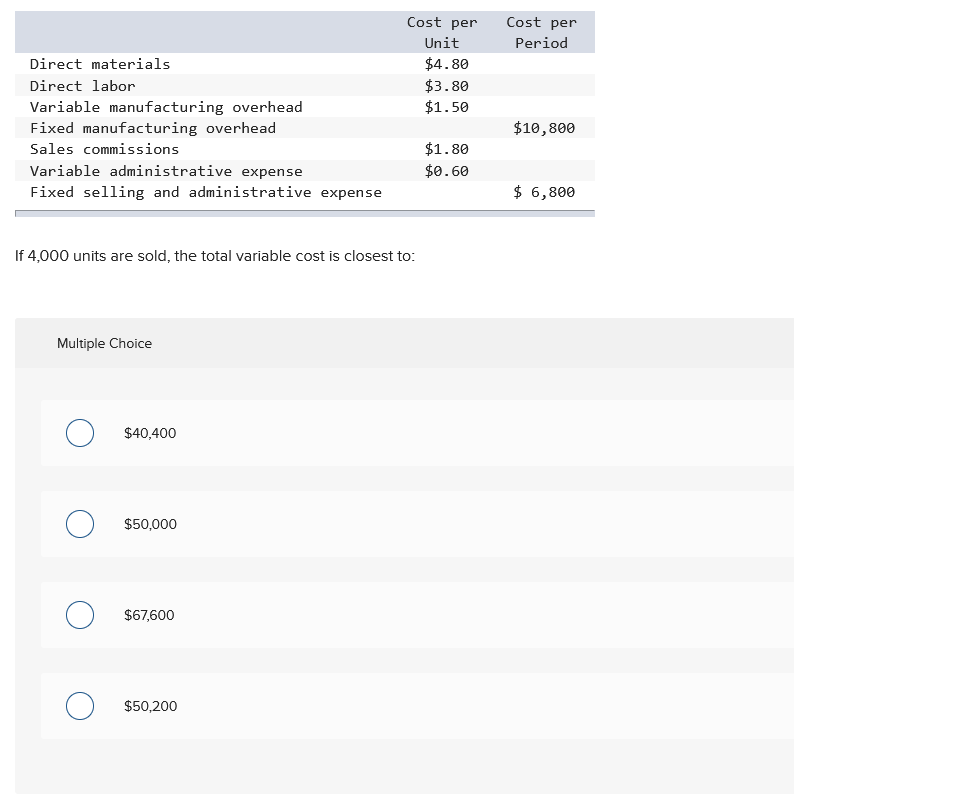This screenshot has height=810, width=960.
Task: Select the $50,000 answer option
Action: (x=80, y=524)
